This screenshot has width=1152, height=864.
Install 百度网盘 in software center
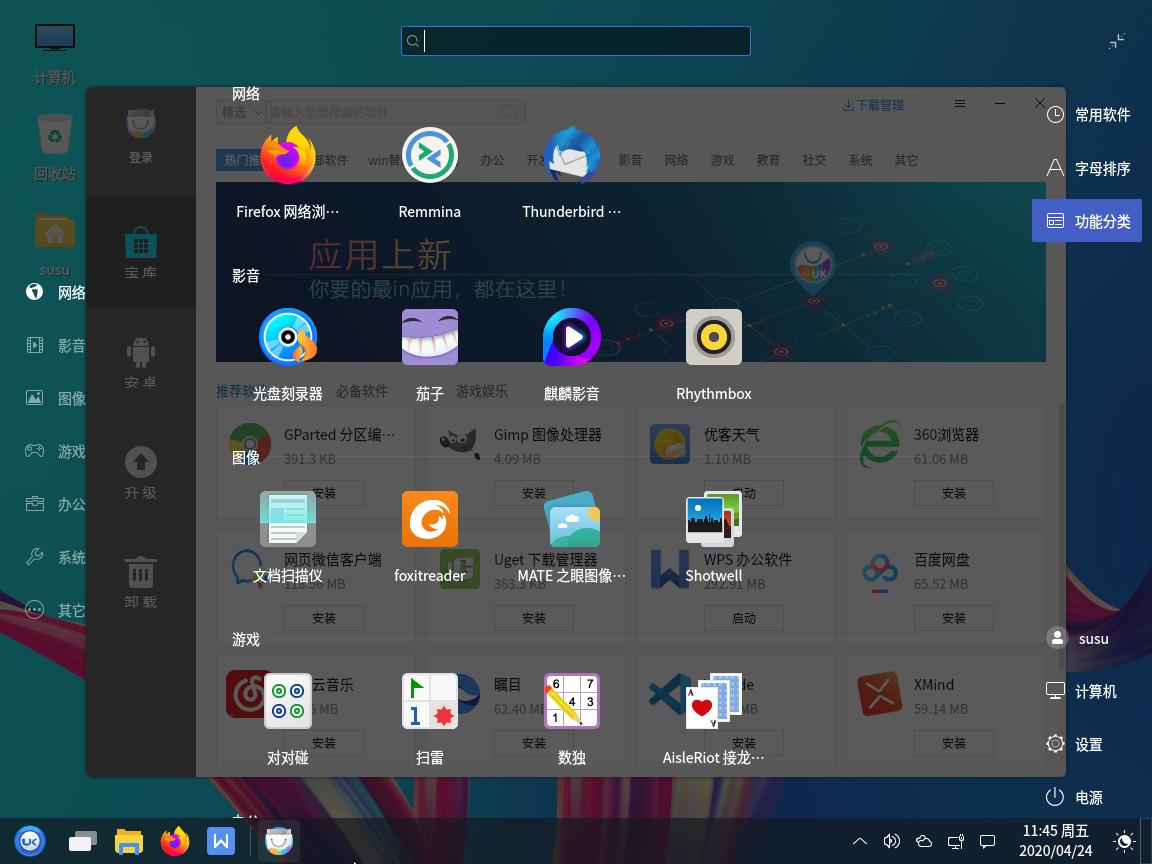954,618
